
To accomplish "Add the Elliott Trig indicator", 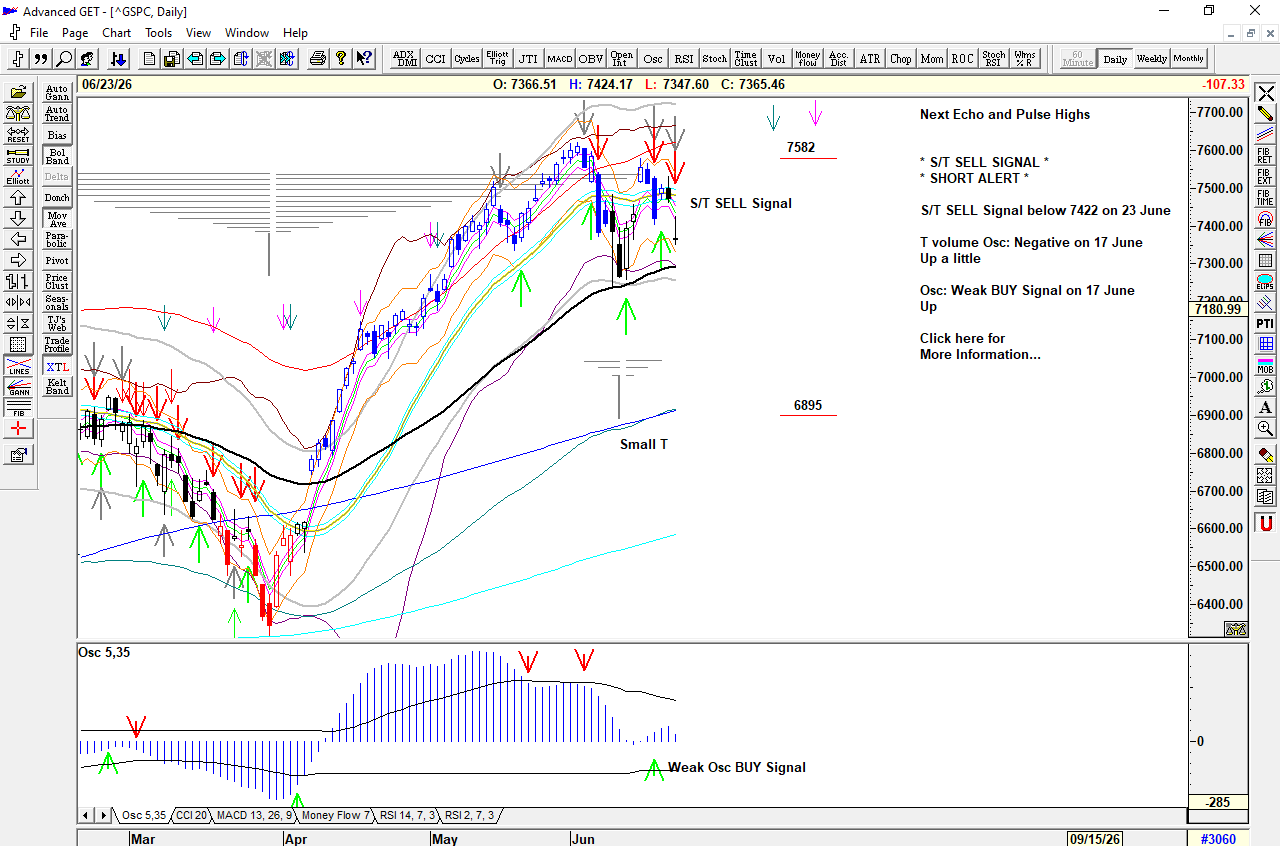I will coord(497,59).
